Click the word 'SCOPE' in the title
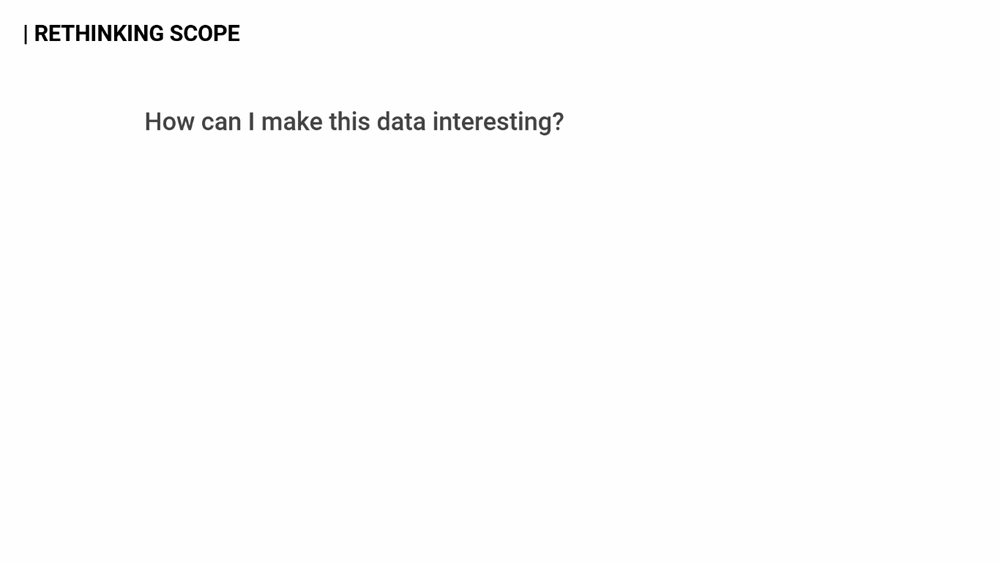The width and height of the screenshot is (1000, 562). coord(205,34)
